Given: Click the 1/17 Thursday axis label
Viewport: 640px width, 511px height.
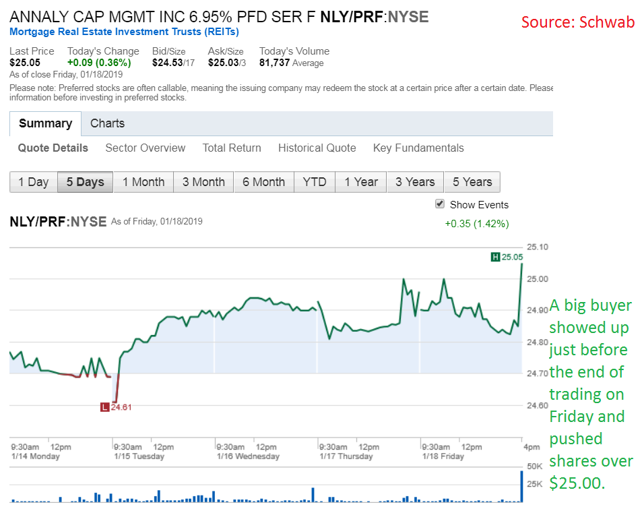Looking at the screenshot, I should [346, 456].
